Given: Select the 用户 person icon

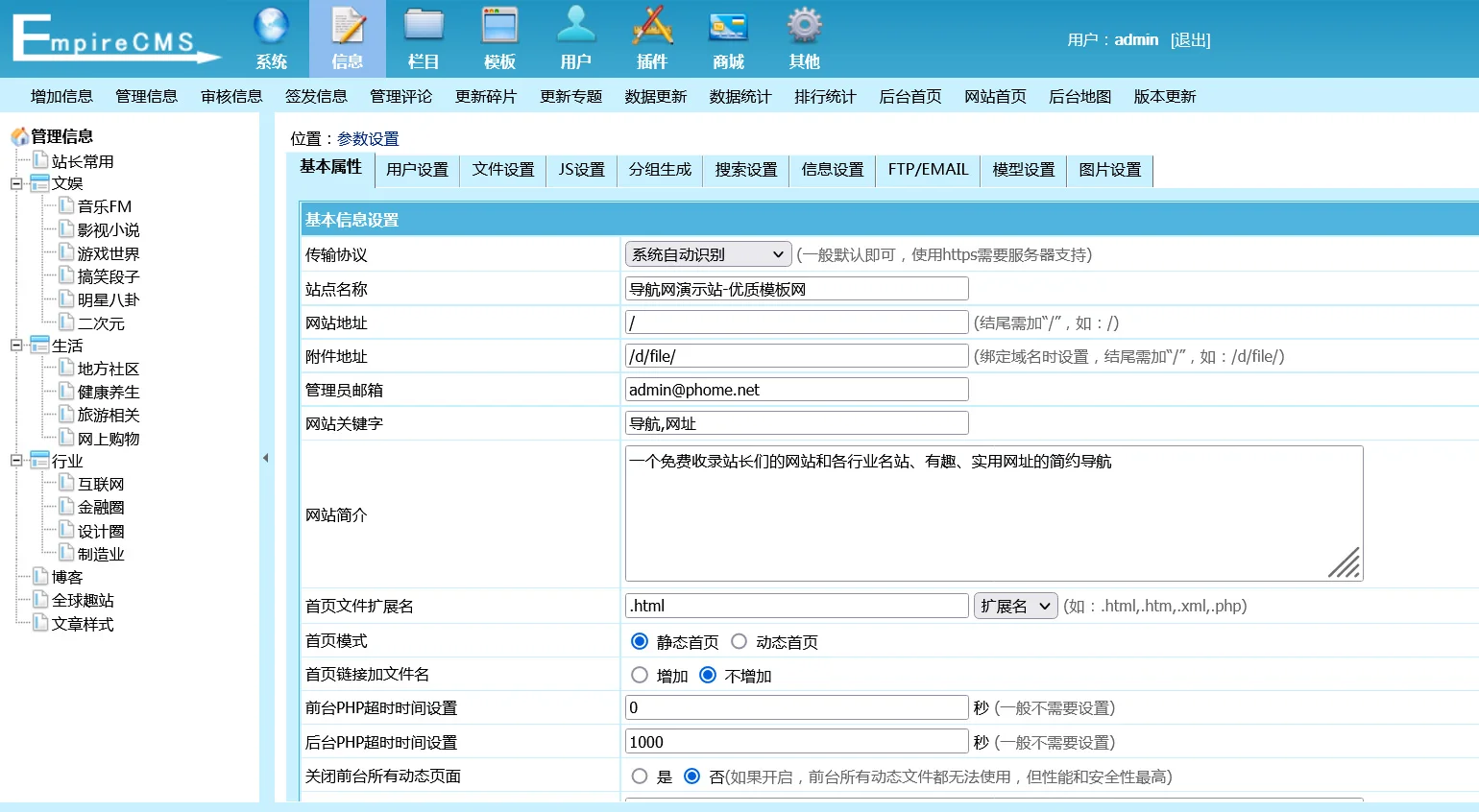Looking at the screenshot, I should tap(575, 27).
